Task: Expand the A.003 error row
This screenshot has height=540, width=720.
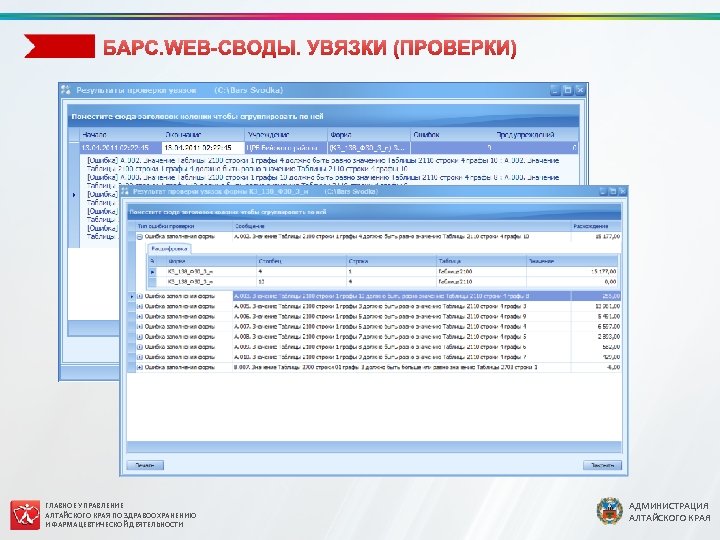Action: coord(140,297)
